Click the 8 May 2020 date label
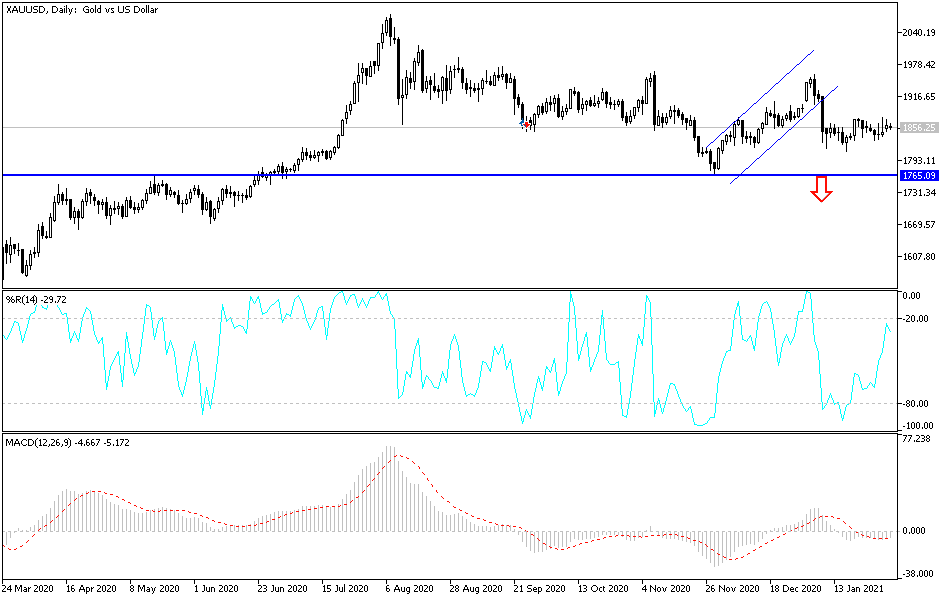This screenshot has width=950, height=600. [154, 589]
